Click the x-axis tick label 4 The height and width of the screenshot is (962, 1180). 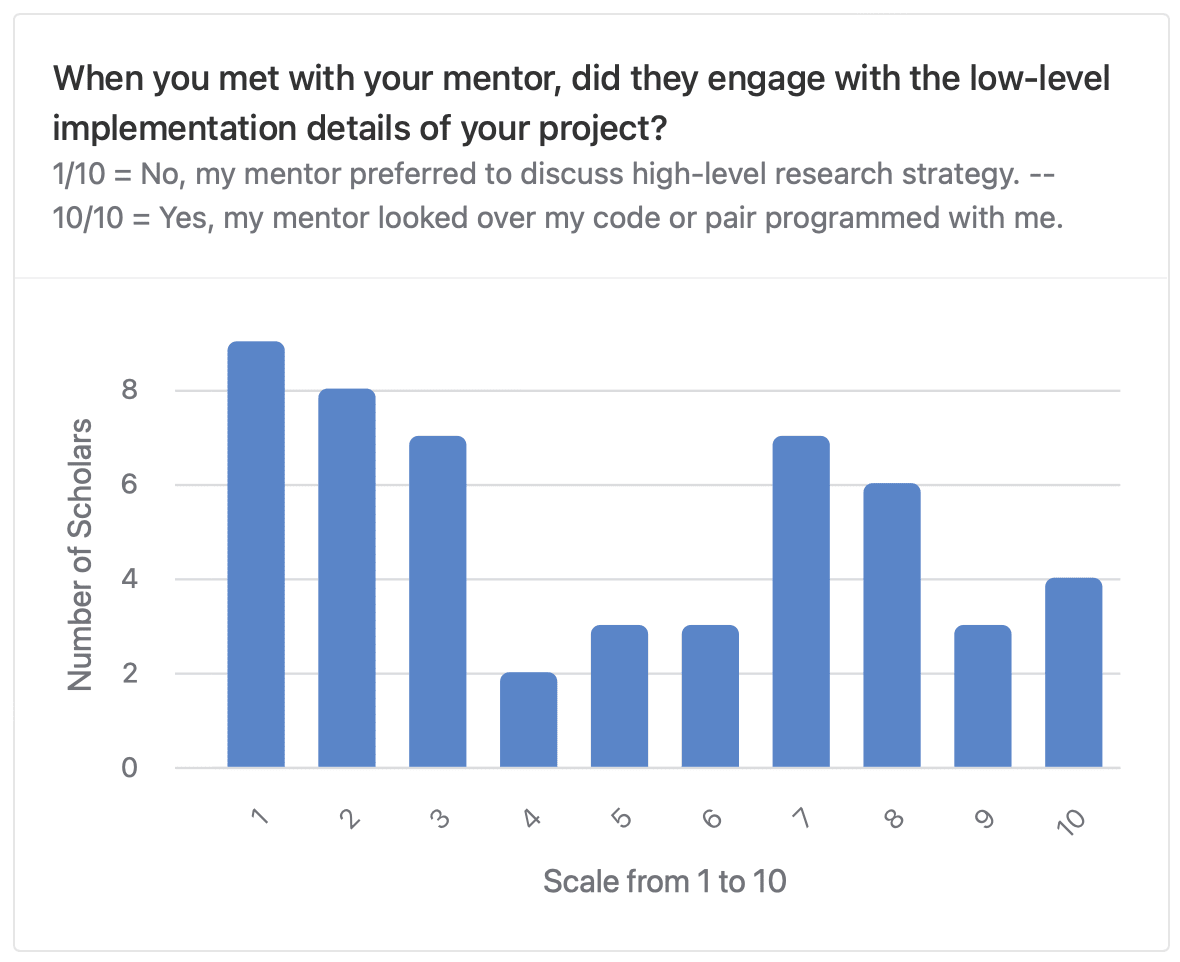[x=531, y=817]
